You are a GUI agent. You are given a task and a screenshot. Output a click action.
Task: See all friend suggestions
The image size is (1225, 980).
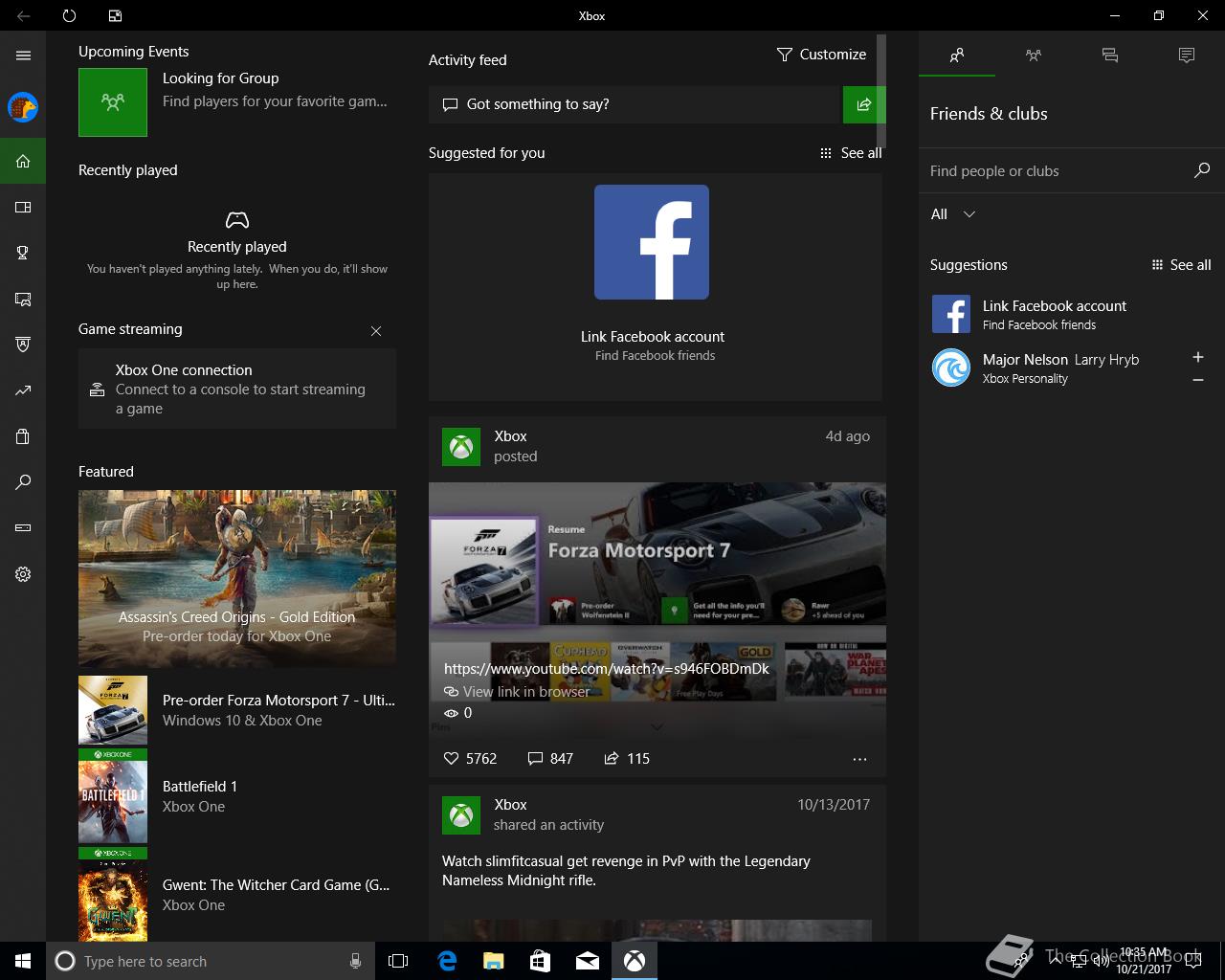point(1181,265)
